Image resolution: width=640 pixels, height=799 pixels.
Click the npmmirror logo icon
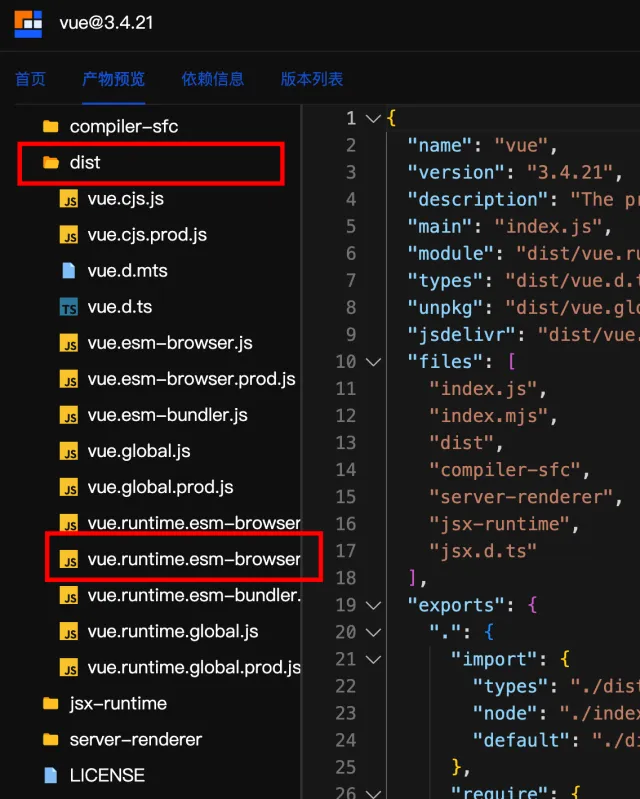[28, 23]
